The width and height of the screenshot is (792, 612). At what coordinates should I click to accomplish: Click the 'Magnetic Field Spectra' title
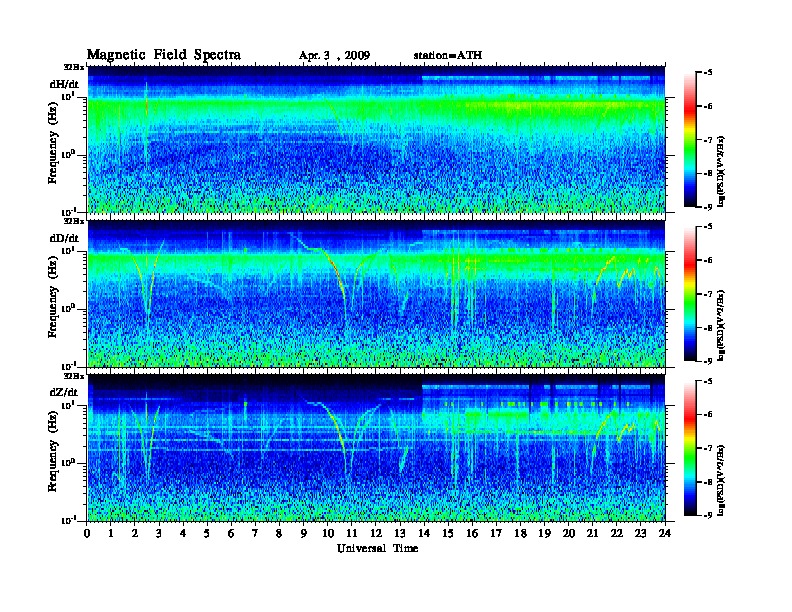click(164, 55)
